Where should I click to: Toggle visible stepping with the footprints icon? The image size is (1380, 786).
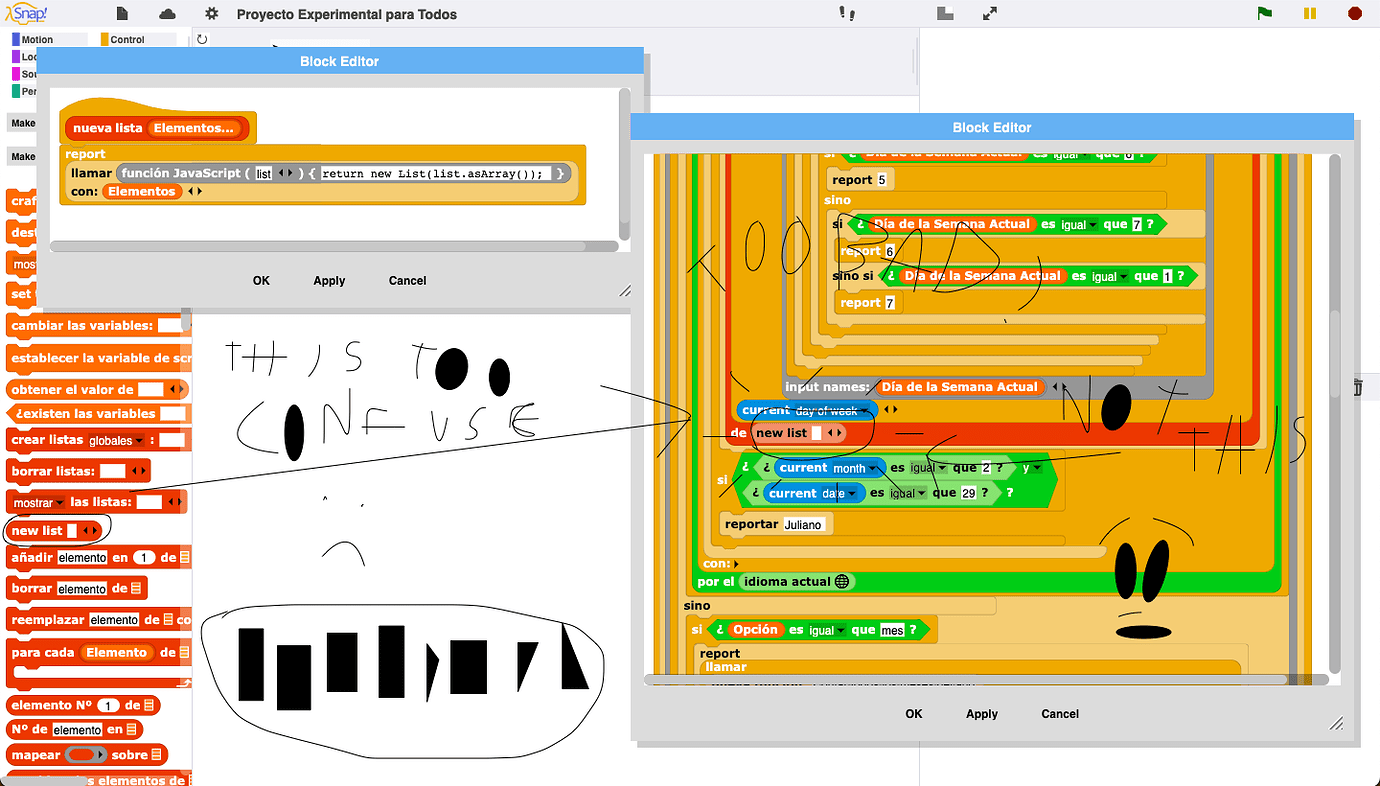(x=847, y=13)
